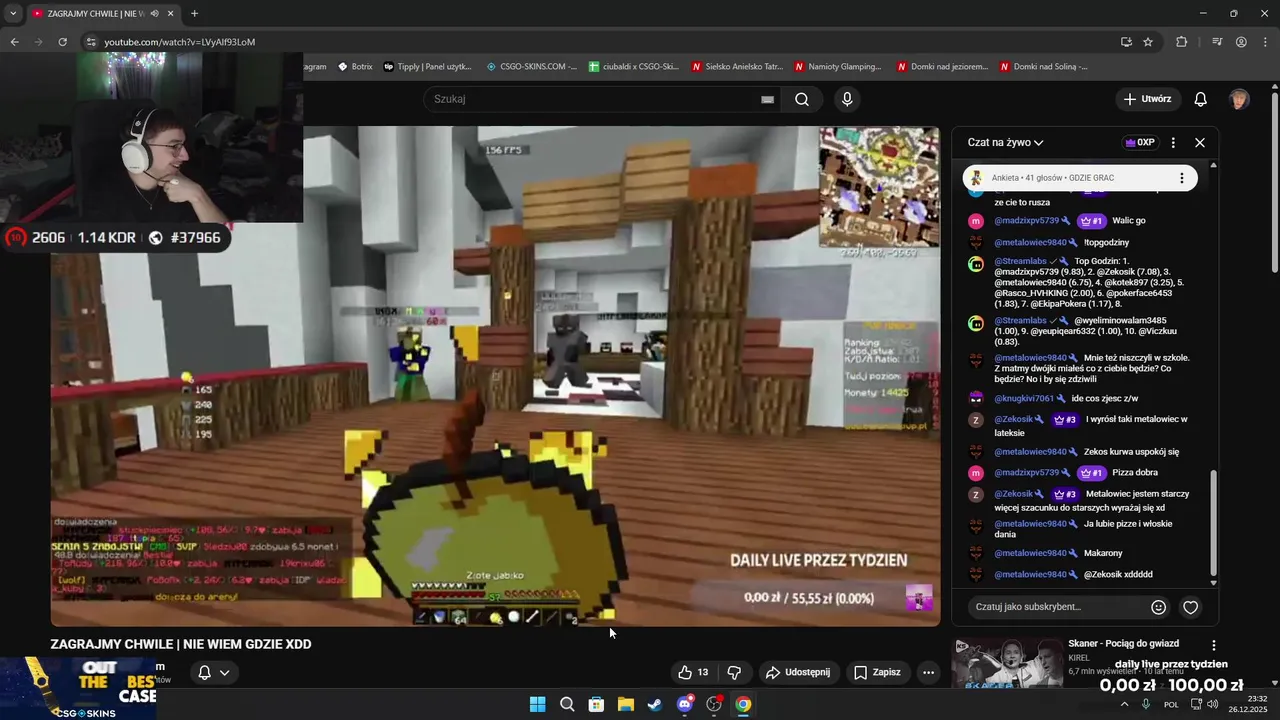Open more actions ellipsis under video
This screenshot has height=720, width=1280.
928,672
